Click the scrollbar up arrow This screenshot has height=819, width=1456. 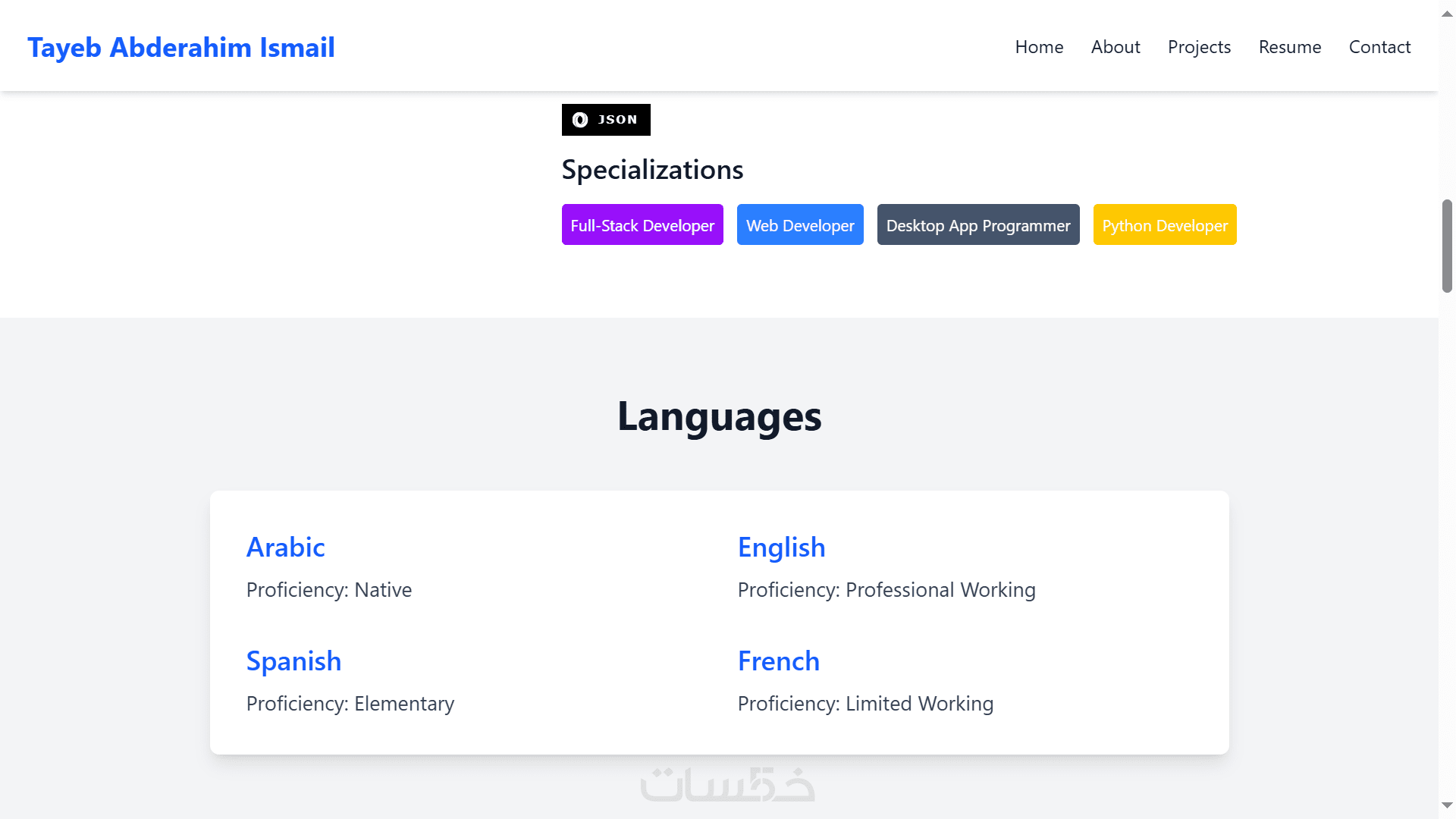point(1447,14)
